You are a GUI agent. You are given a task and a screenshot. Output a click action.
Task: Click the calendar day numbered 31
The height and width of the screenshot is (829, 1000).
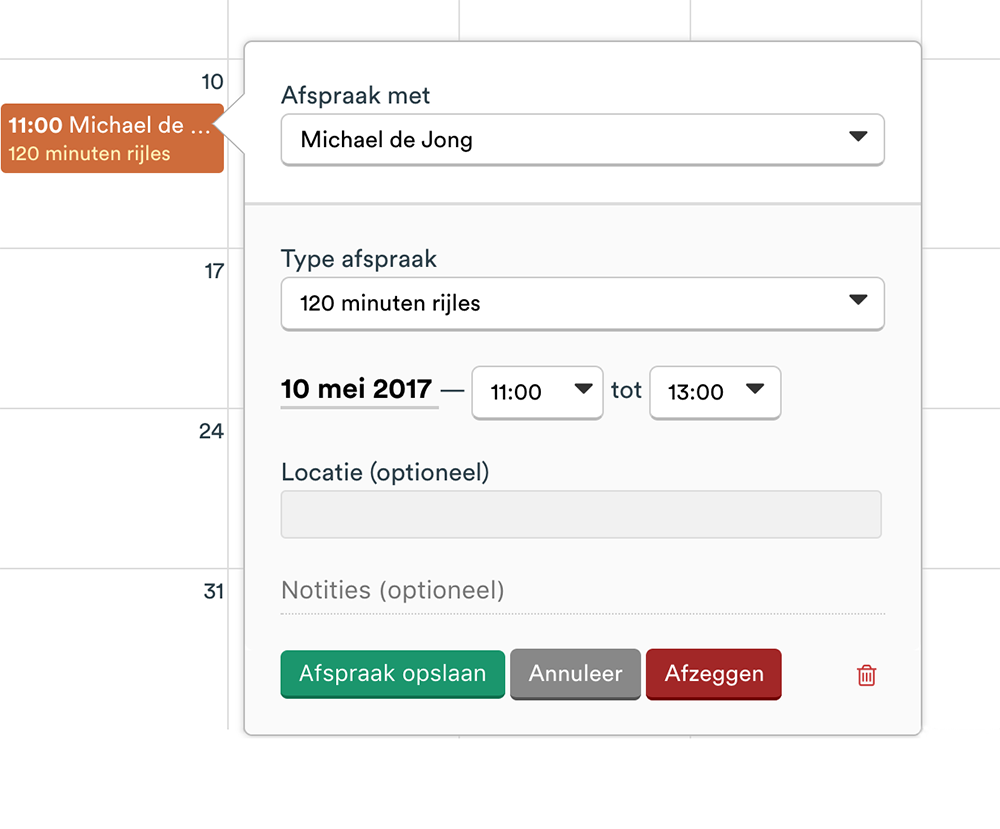(x=213, y=591)
